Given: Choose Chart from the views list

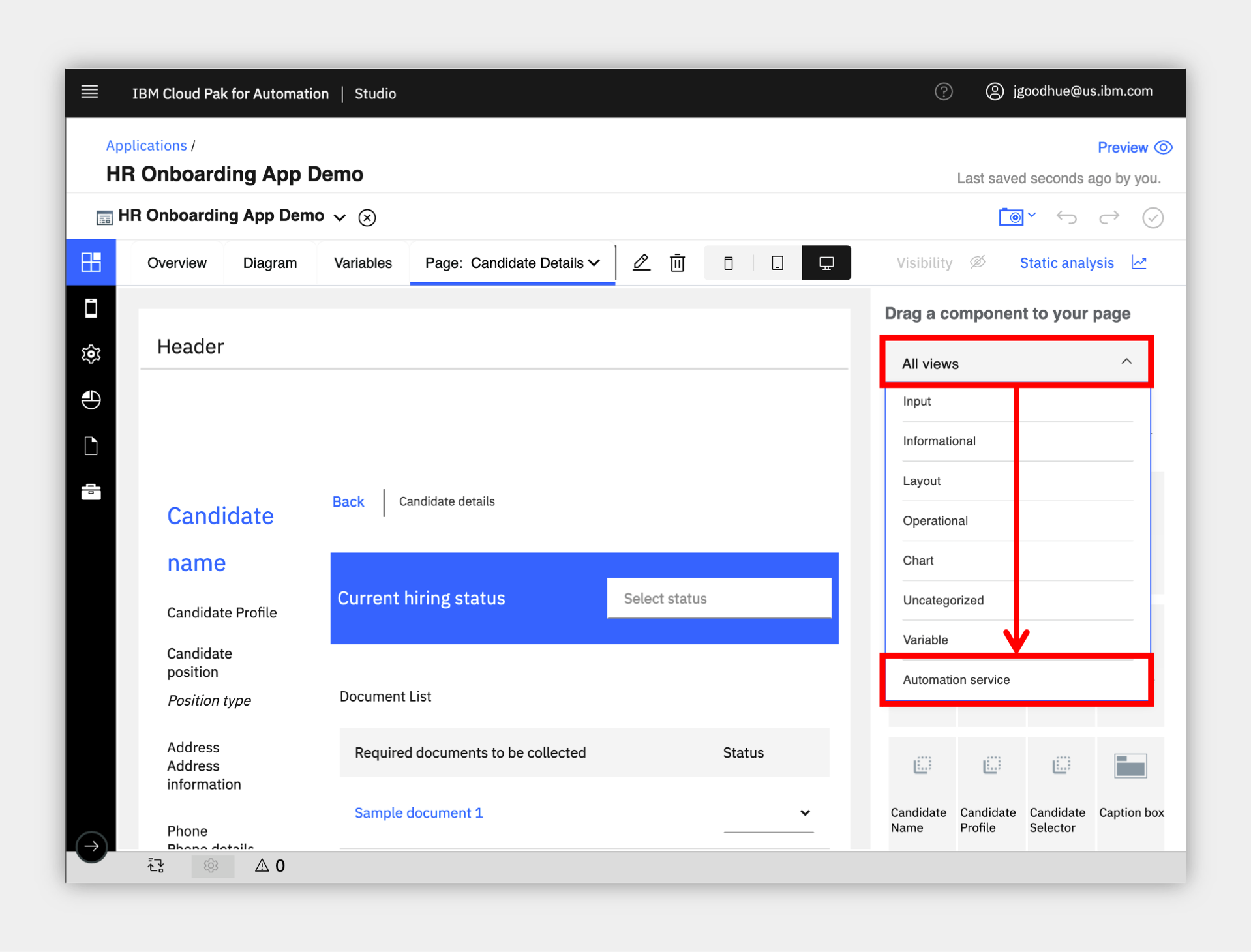Looking at the screenshot, I should click(x=1017, y=561).
